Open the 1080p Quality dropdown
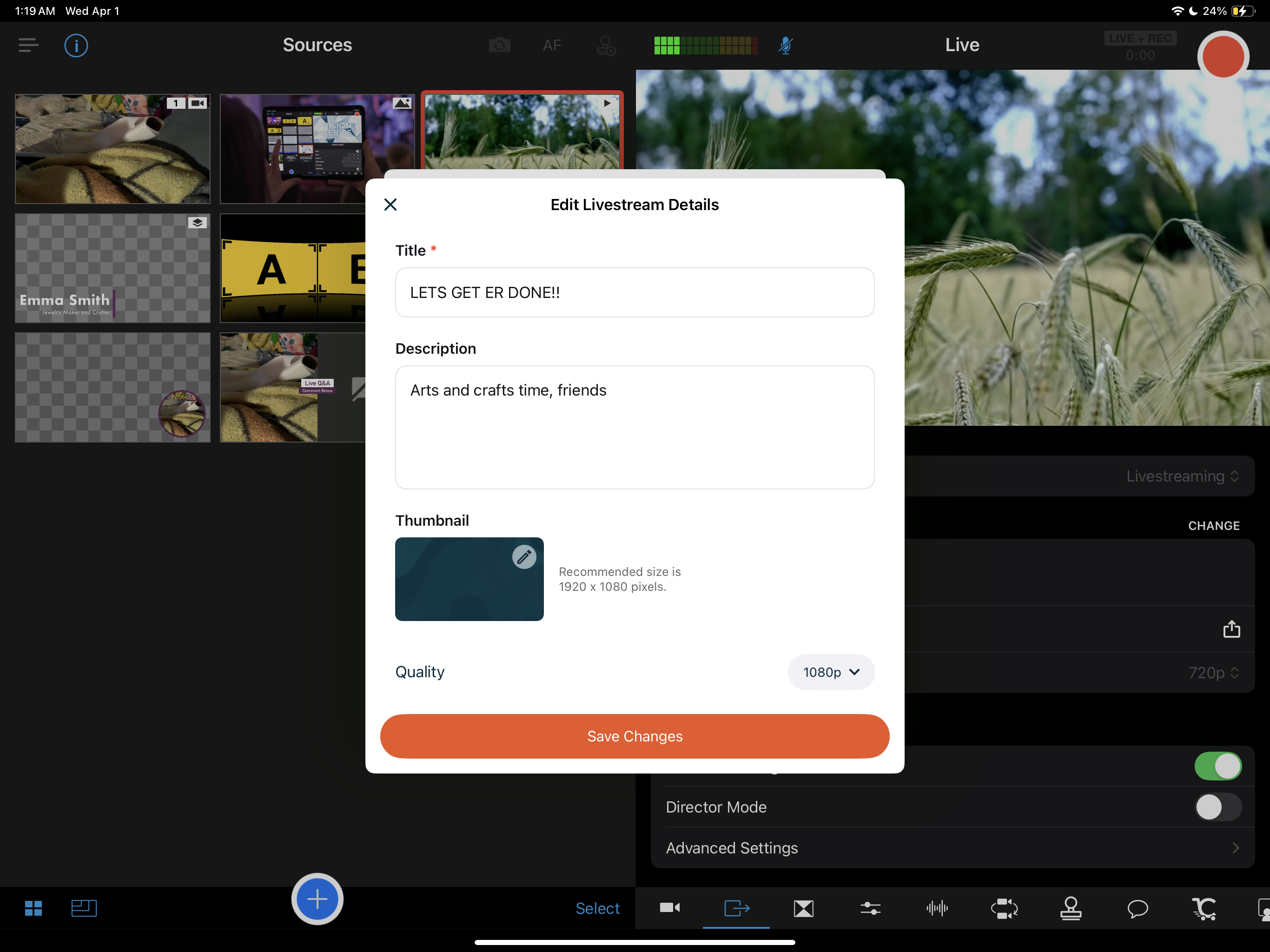 (x=831, y=672)
